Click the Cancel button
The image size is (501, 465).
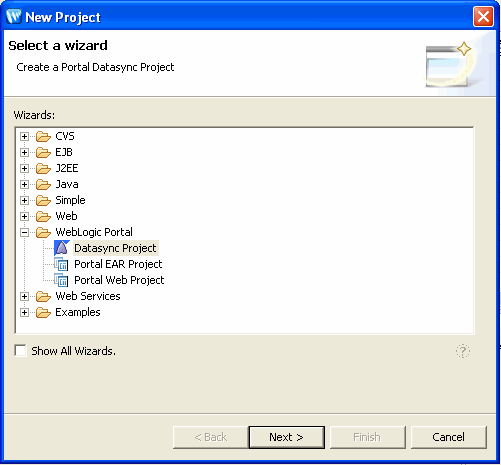pyautogui.click(x=449, y=437)
